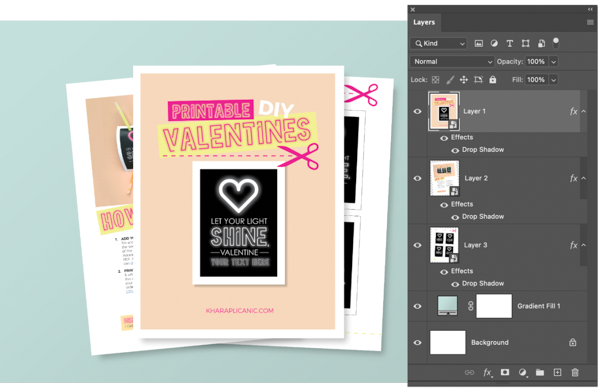The height and width of the screenshot is (391, 600).
Task: Click Drop Shadow effect under Layer 3
Action: pyautogui.click(x=483, y=283)
